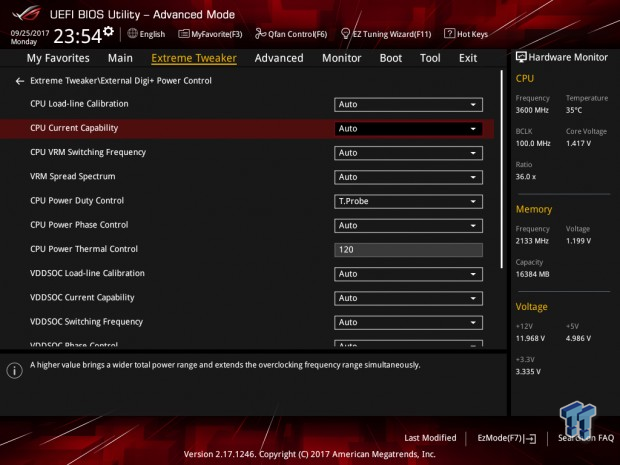Image resolution: width=620 pixels, height=465 pixels.
Task: Launch EZ Tuning Wizard(F11)
Action: click(x=386, y=34)
